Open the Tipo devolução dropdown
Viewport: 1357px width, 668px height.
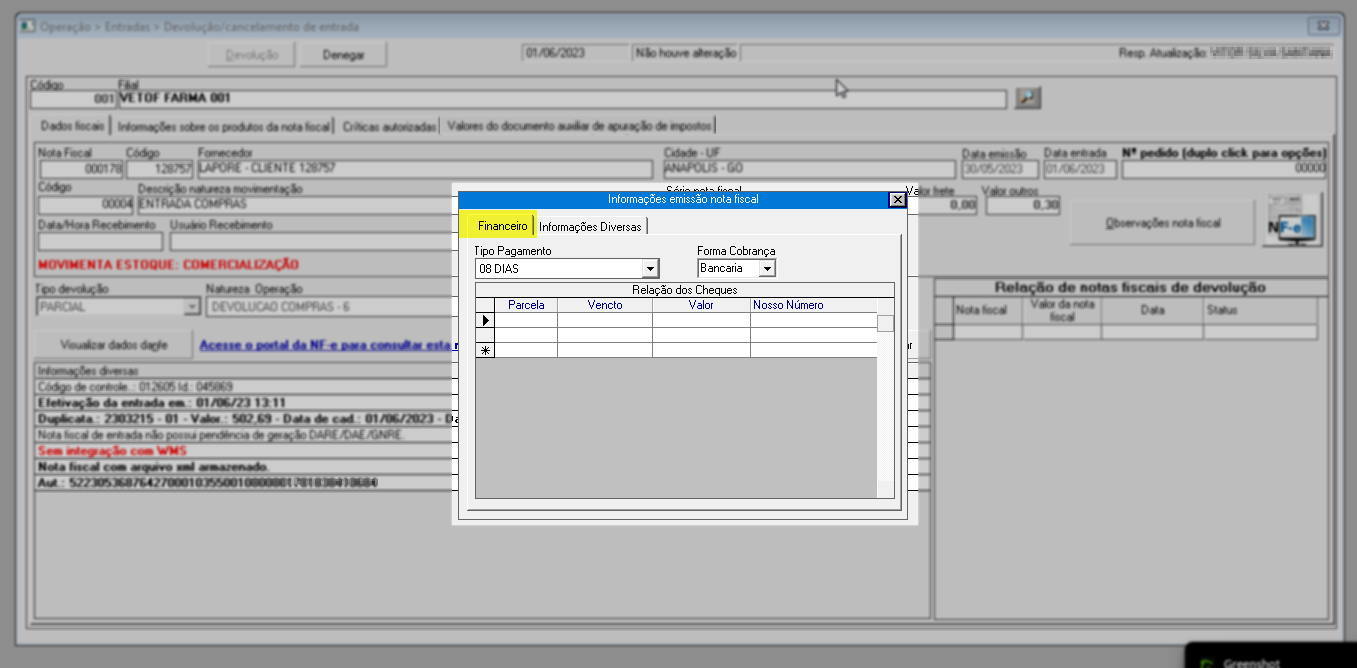coord(192,308)
